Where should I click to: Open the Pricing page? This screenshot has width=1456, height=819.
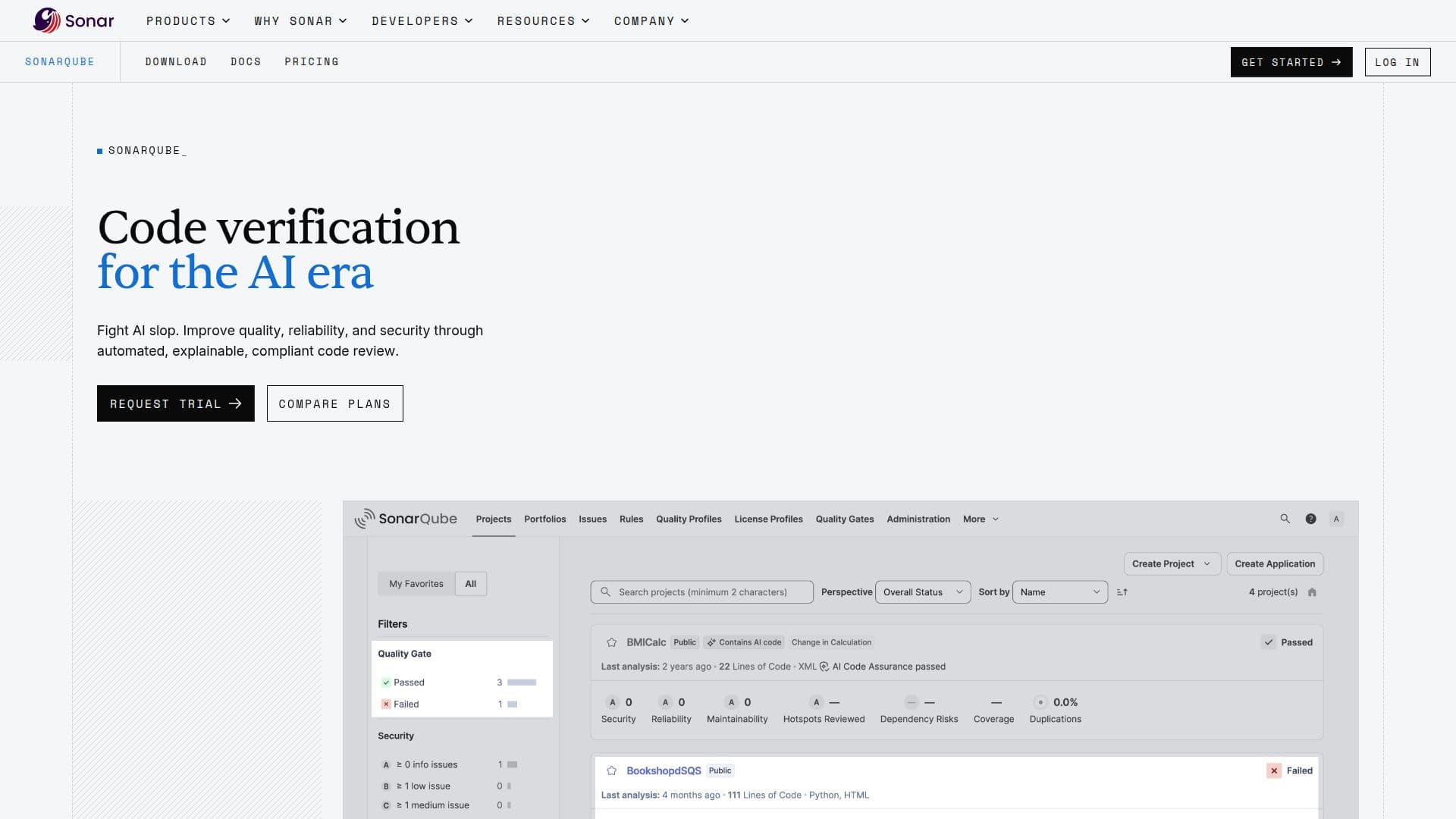[x=312, y=61]
